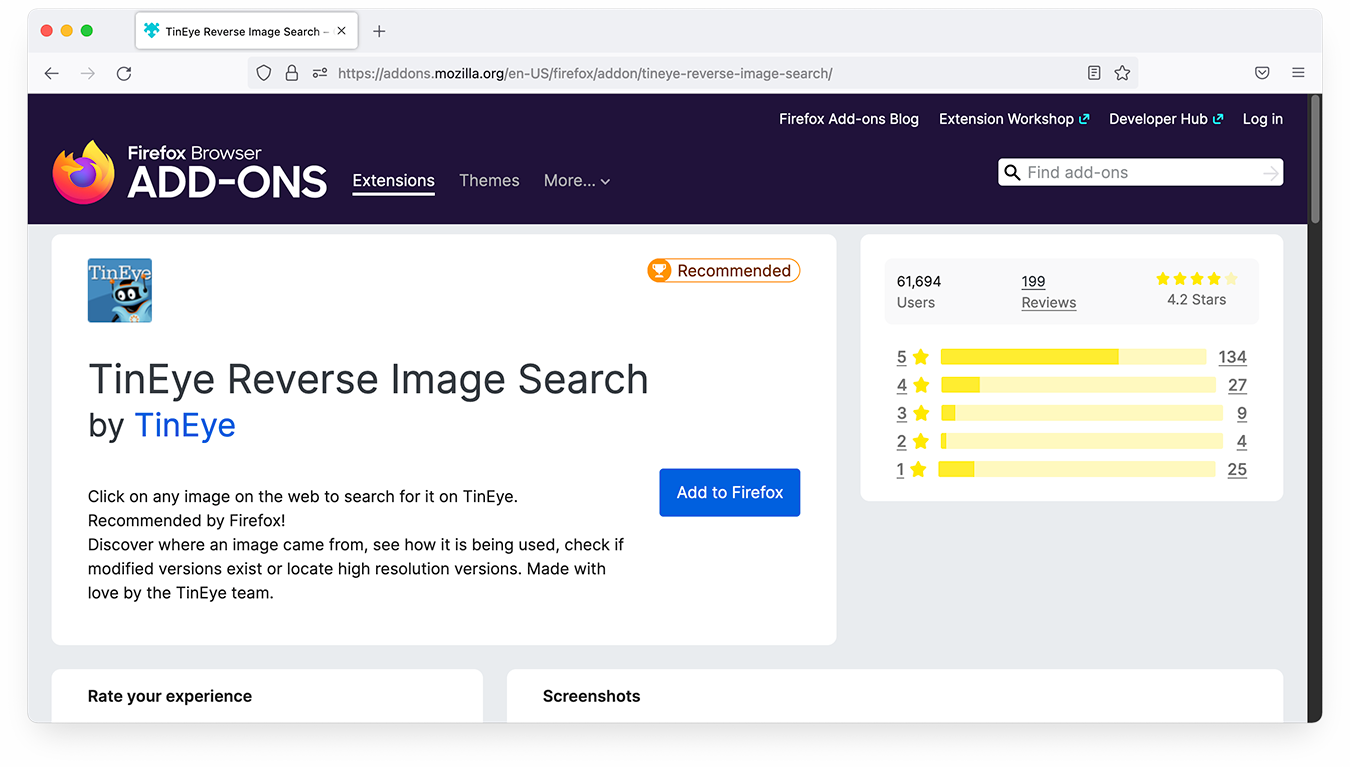Open the 27 four-star reviews count

1237,385
